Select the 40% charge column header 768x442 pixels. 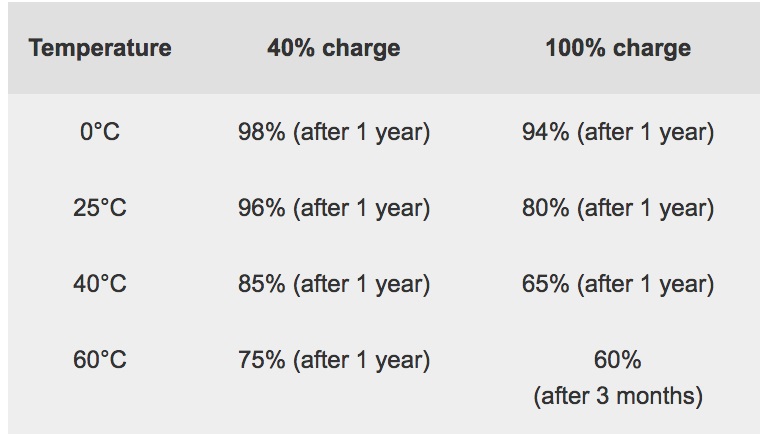coord(333,48)
